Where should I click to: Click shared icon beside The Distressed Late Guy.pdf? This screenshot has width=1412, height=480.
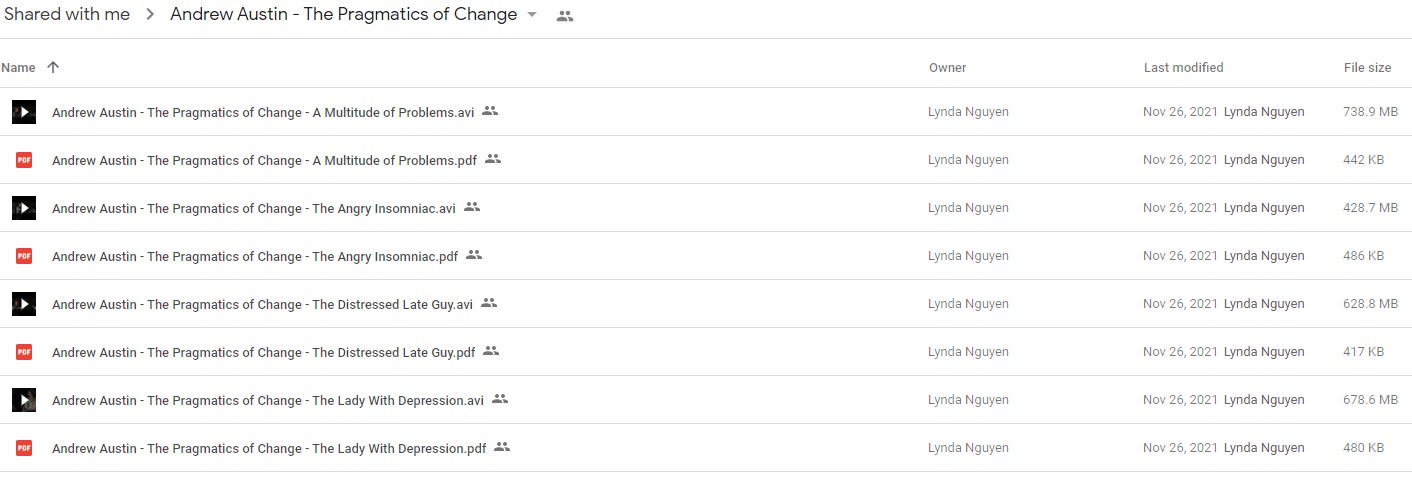pyautogui.click(x=491, y=351)
